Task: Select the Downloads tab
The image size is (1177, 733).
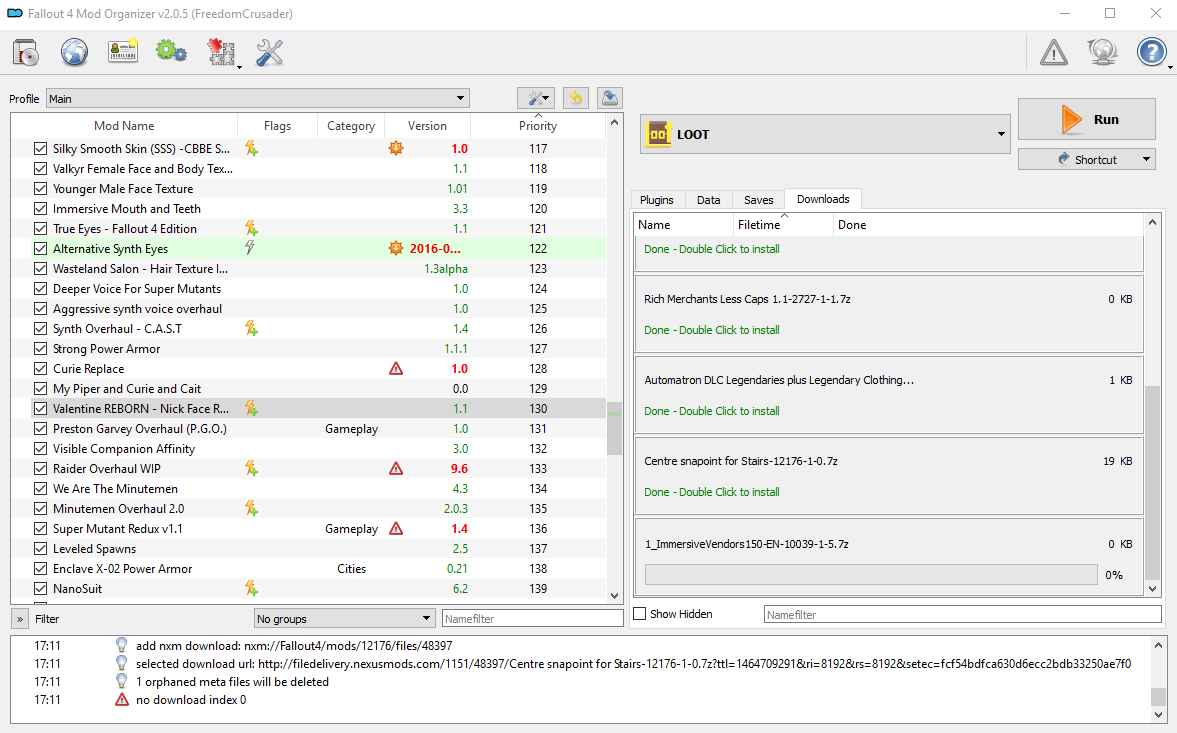Action: tap(823, 199)
